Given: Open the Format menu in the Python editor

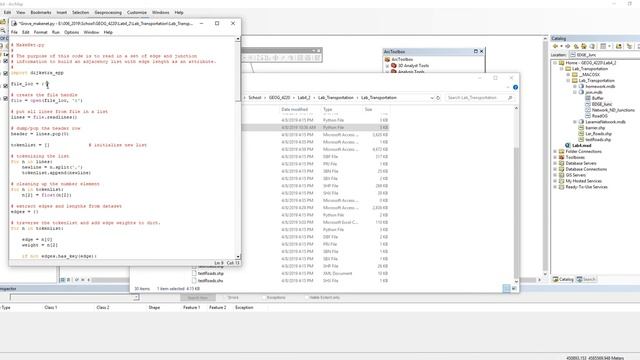Looking at the screenshot, I should 40,32.
